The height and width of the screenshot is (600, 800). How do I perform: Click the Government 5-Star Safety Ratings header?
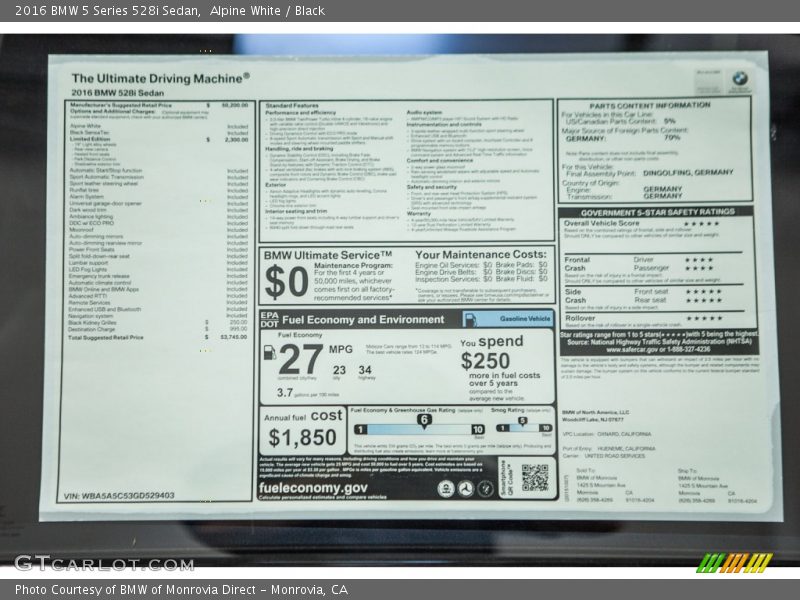click(x=657, y=212)
